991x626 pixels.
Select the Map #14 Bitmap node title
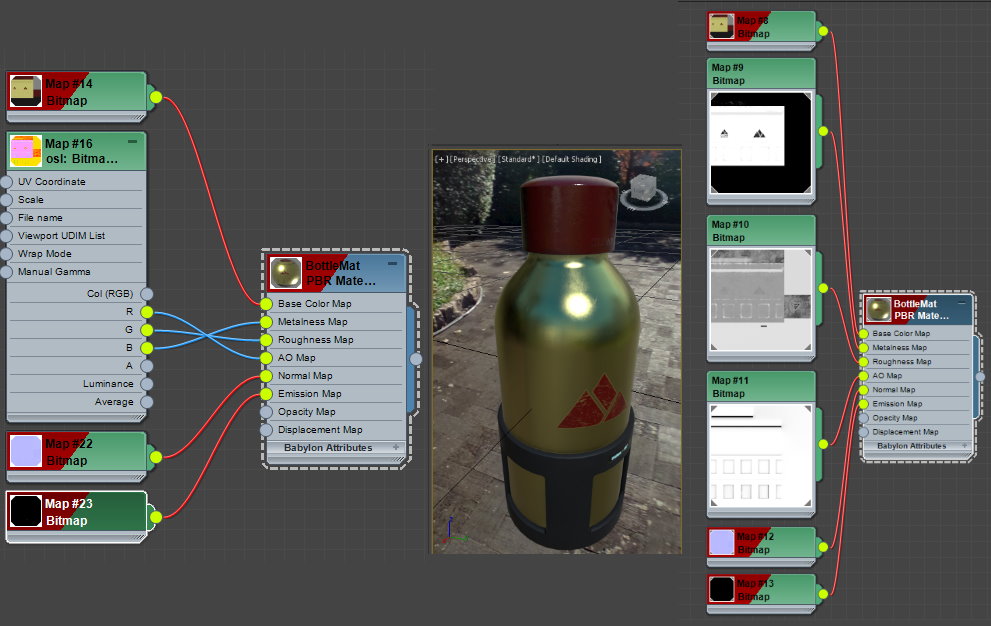[69, 92]
